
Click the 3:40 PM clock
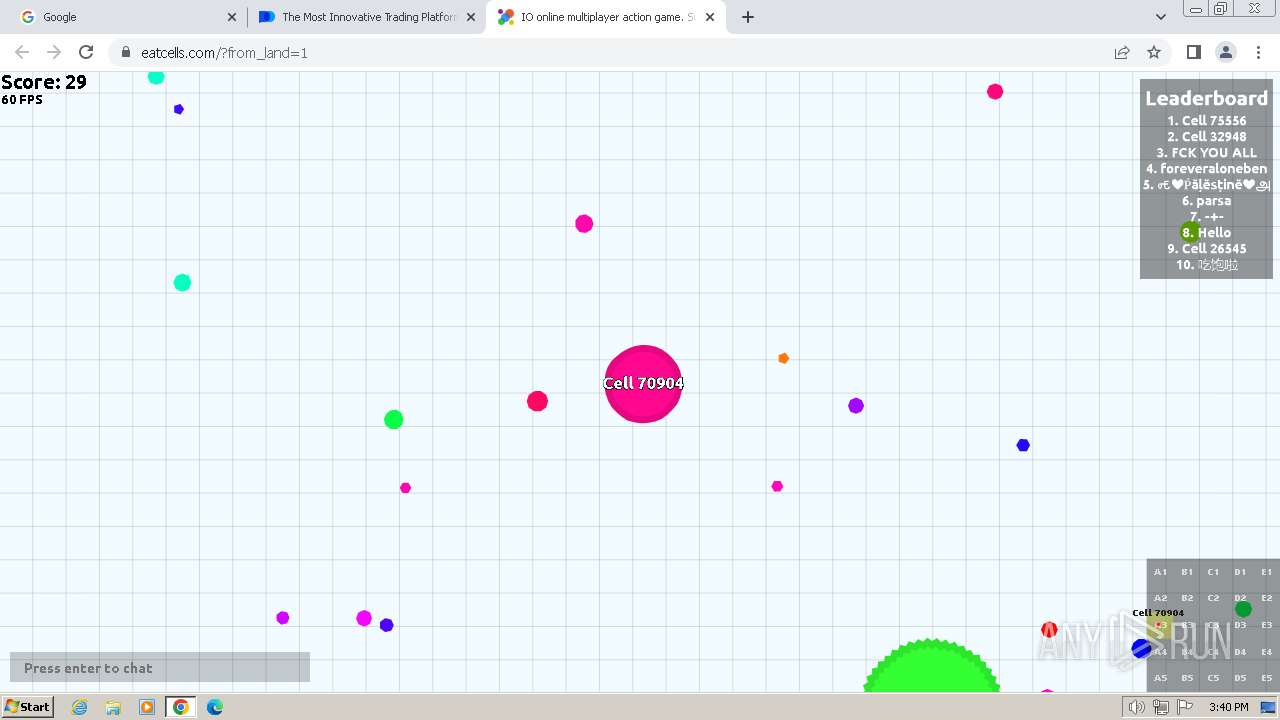coord(1228,707)
